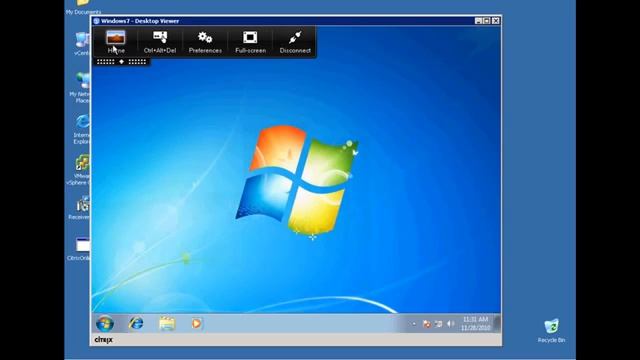Open the Windows 7 Start orb

(x=105, y=323)
